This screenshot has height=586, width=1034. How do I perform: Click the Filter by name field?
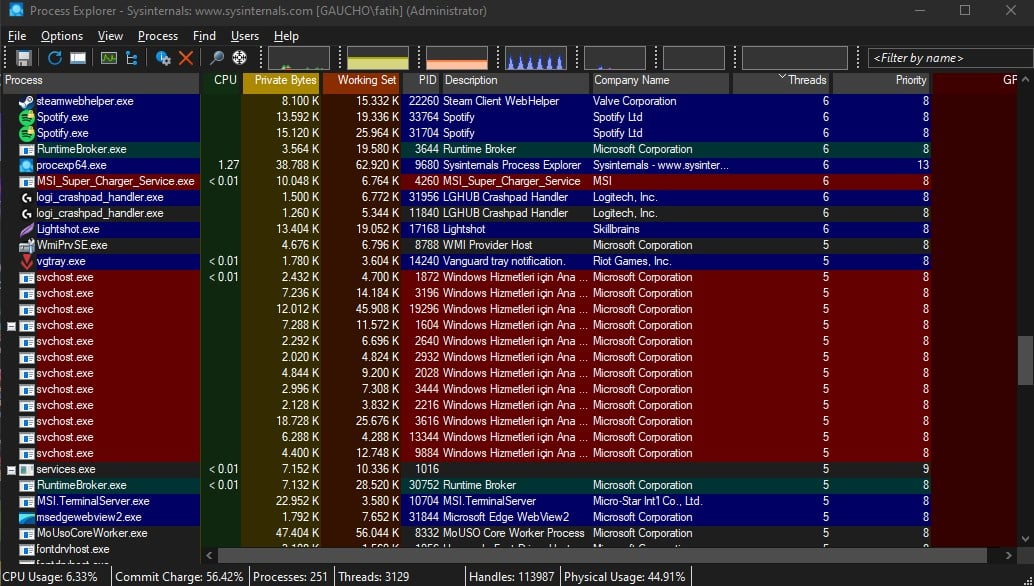click(x=950, y=58)
